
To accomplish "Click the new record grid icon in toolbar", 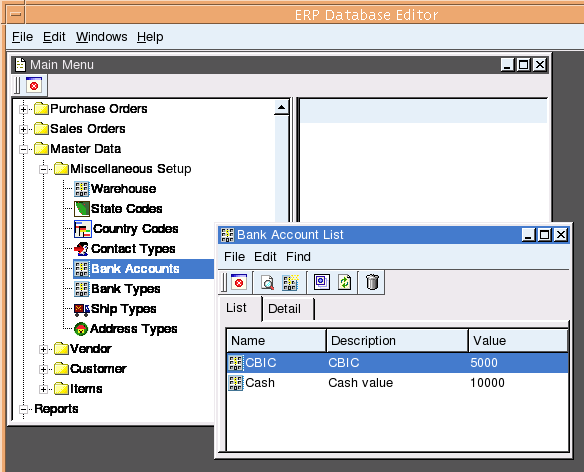I will tap(290, 282).
